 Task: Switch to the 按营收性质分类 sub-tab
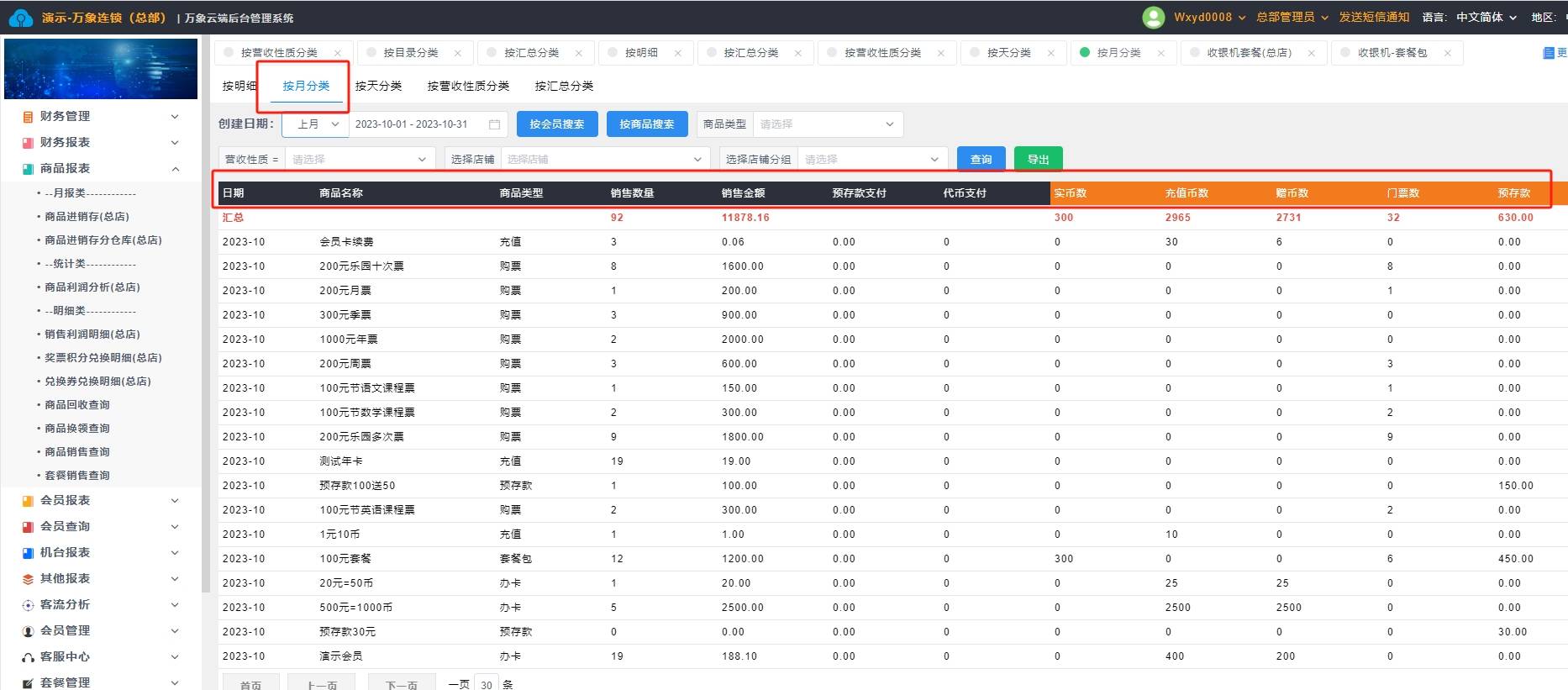pos(468,86)
